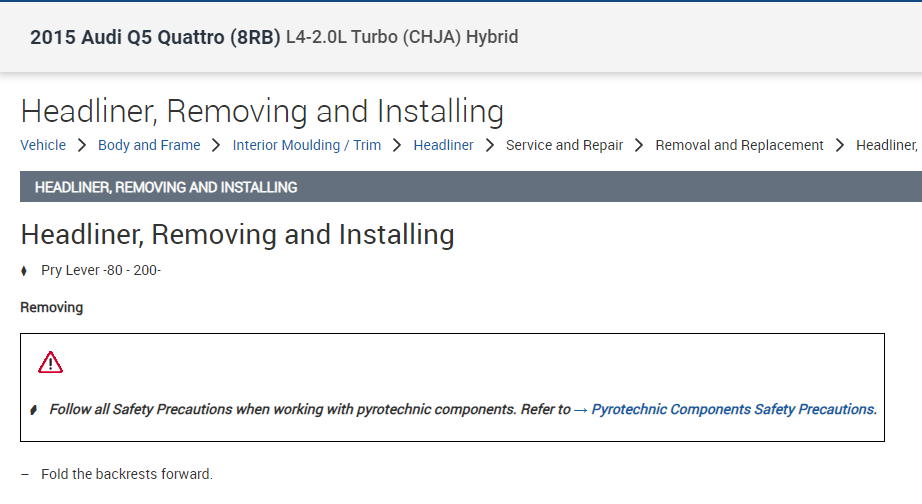Go to the Vehicle breadcrumb link
The image size is (922, 504).
click(43, 145)
